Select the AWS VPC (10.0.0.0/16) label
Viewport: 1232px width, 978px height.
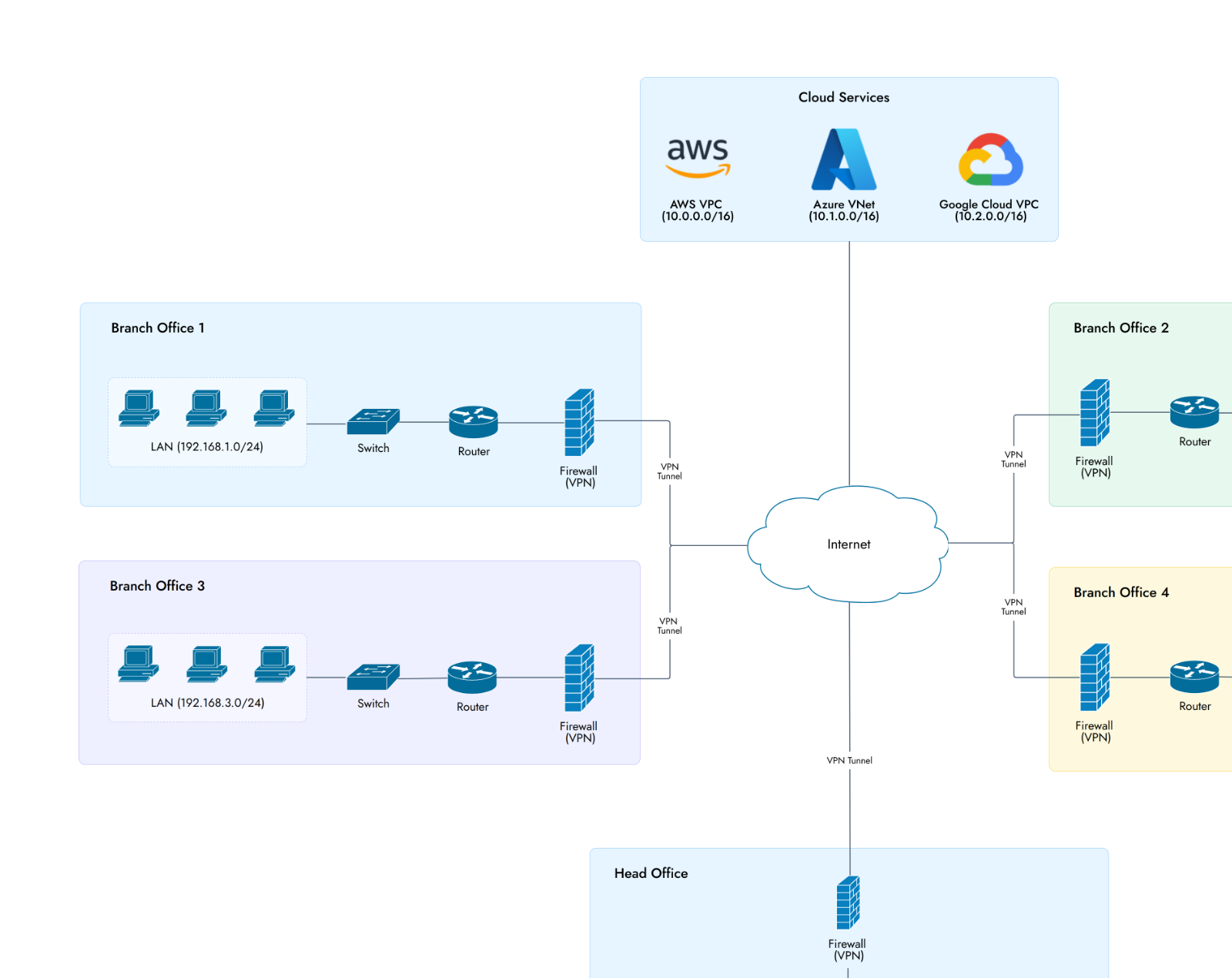coord(698,210)
